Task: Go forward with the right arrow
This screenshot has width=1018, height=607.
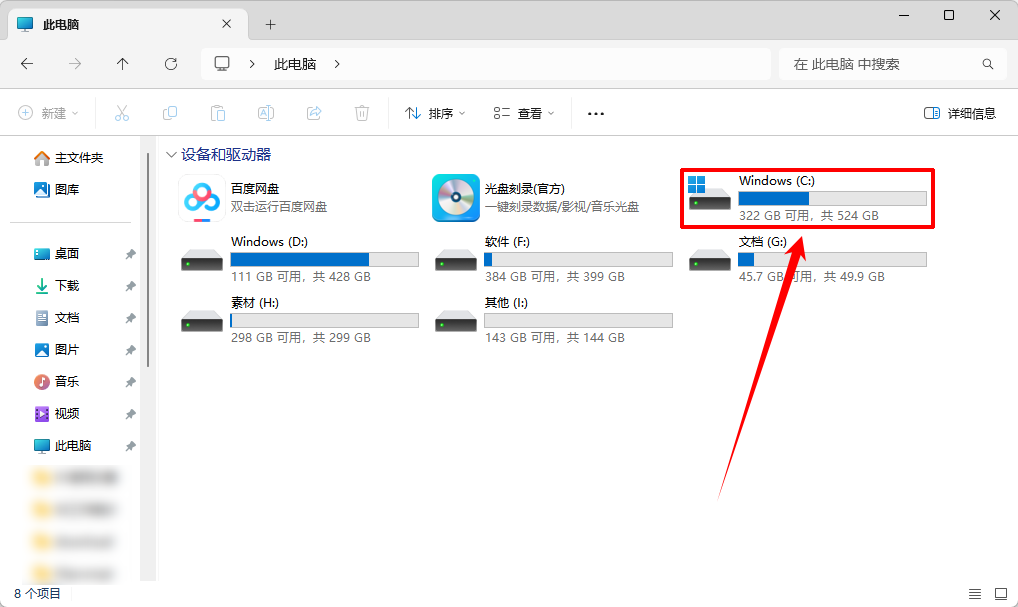Action: click(75, 64)
